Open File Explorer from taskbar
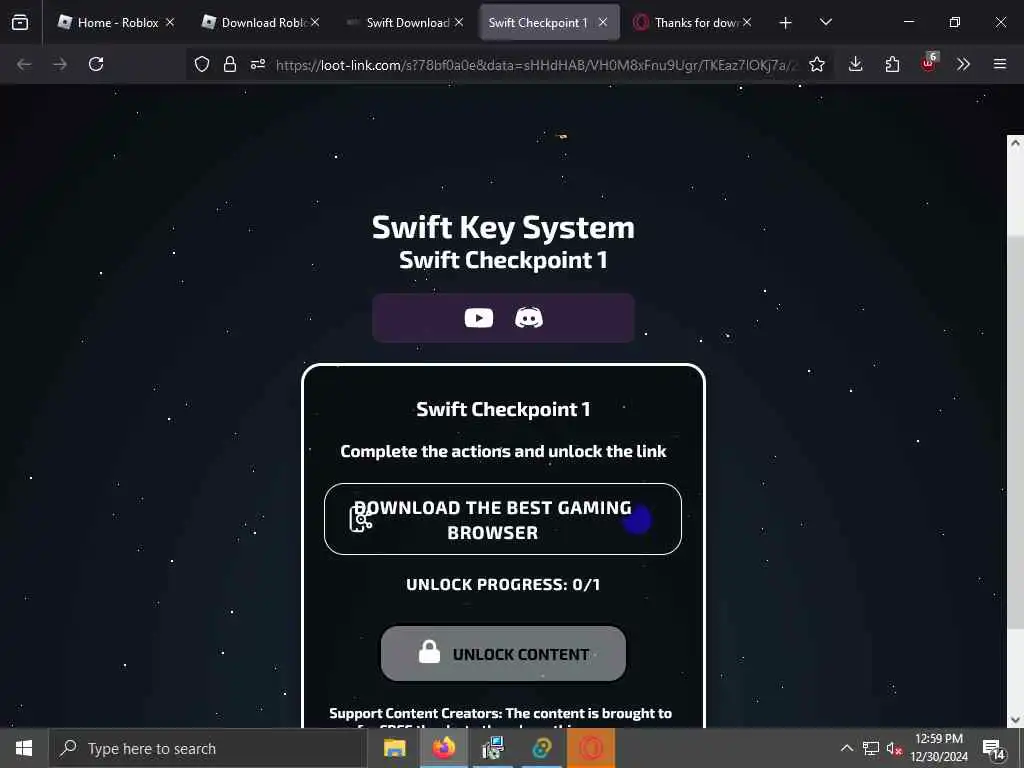The height and width of the screenshot is (768, 1024). (x=394, y=748)
